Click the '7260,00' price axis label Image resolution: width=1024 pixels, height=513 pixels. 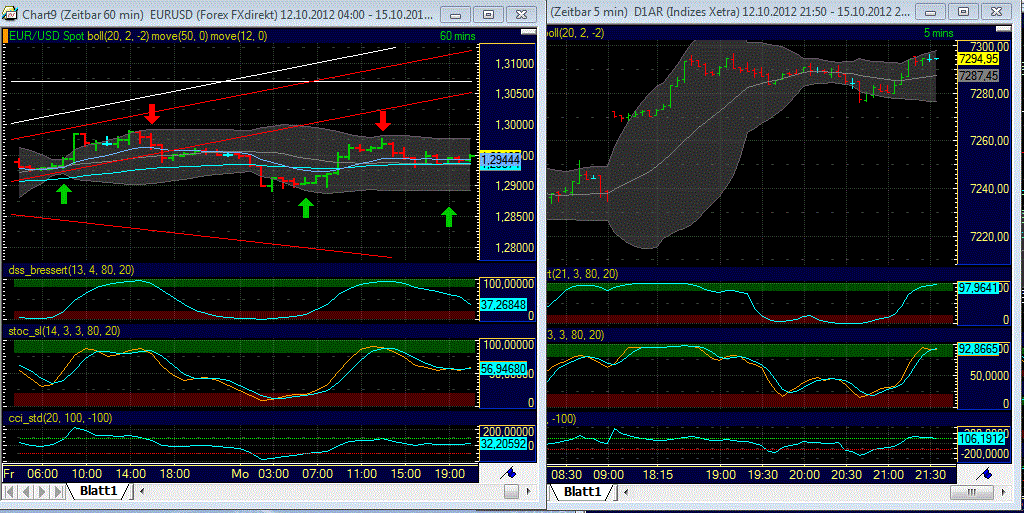[x=989, y=141]
